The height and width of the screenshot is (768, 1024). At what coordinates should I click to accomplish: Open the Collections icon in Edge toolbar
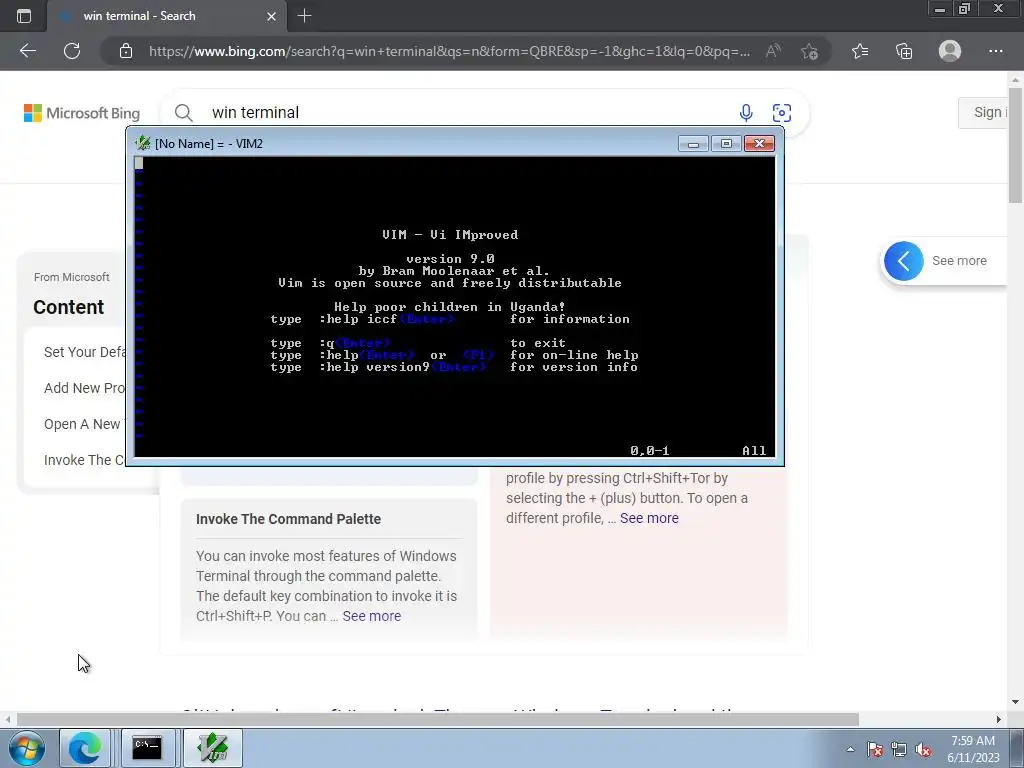[904, 51]
